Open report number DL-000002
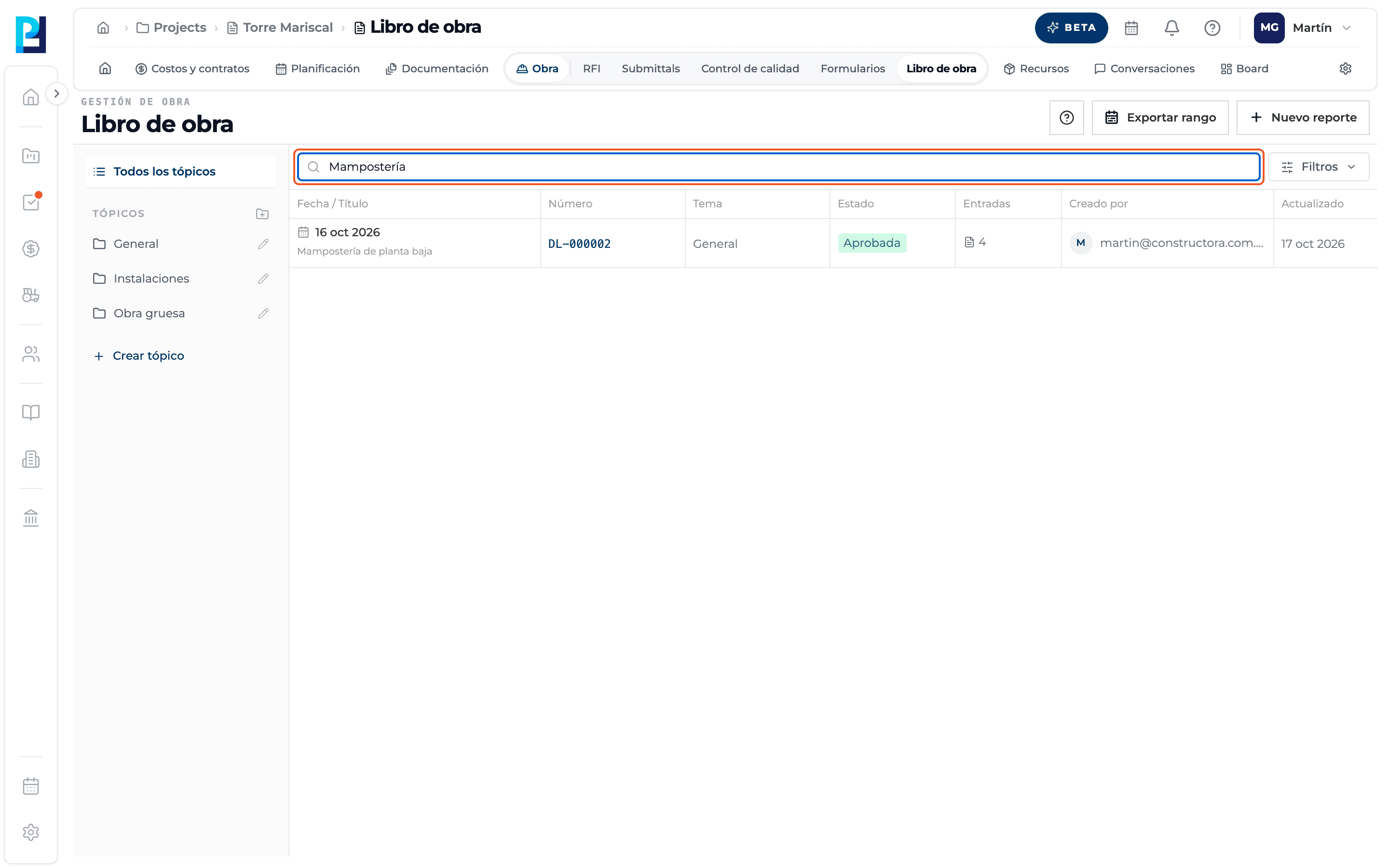This screenshot has height=868, width=1389. [579, 244]
